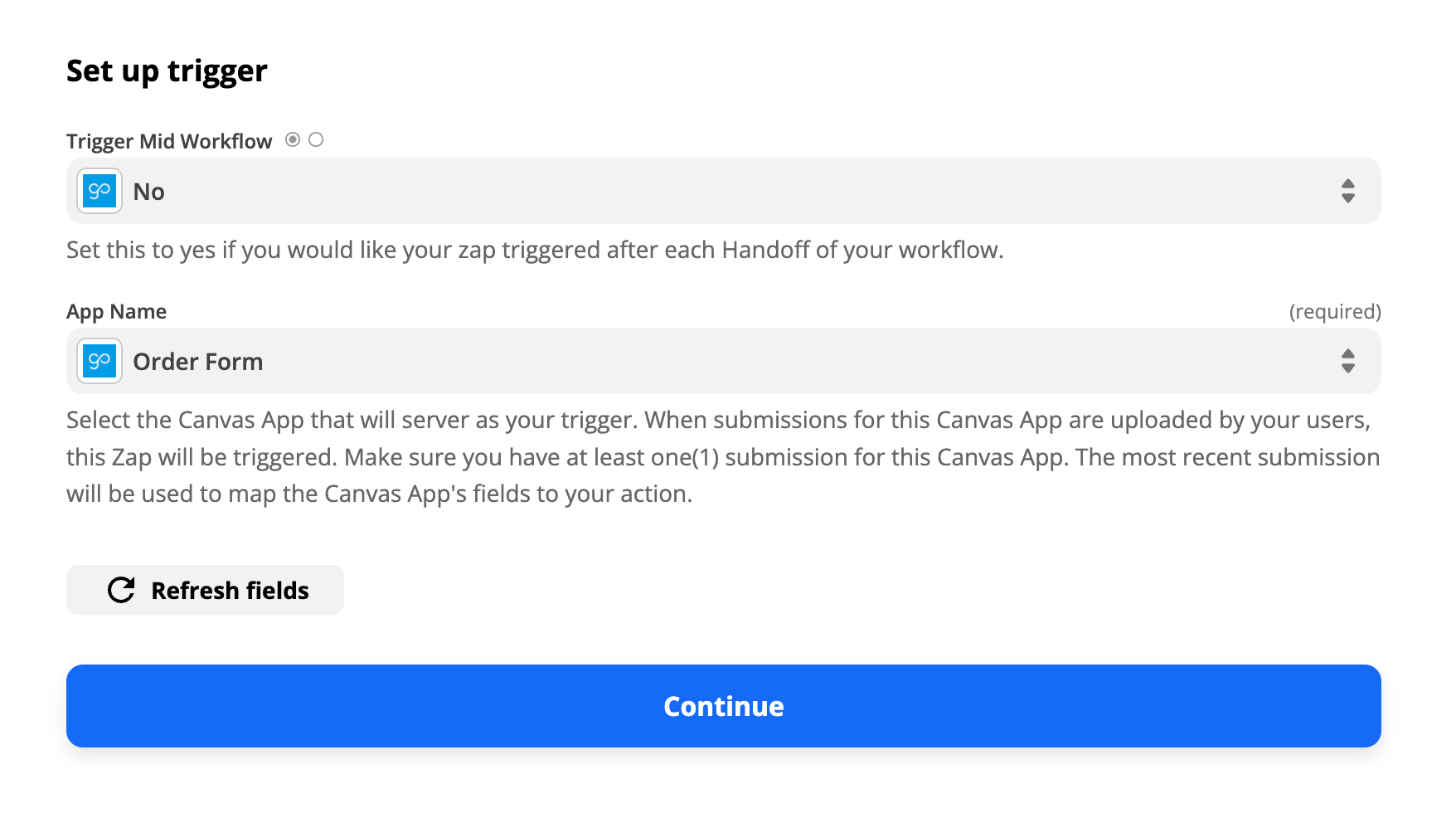
Task: Click the App Name label
Action: coord(116,312)
